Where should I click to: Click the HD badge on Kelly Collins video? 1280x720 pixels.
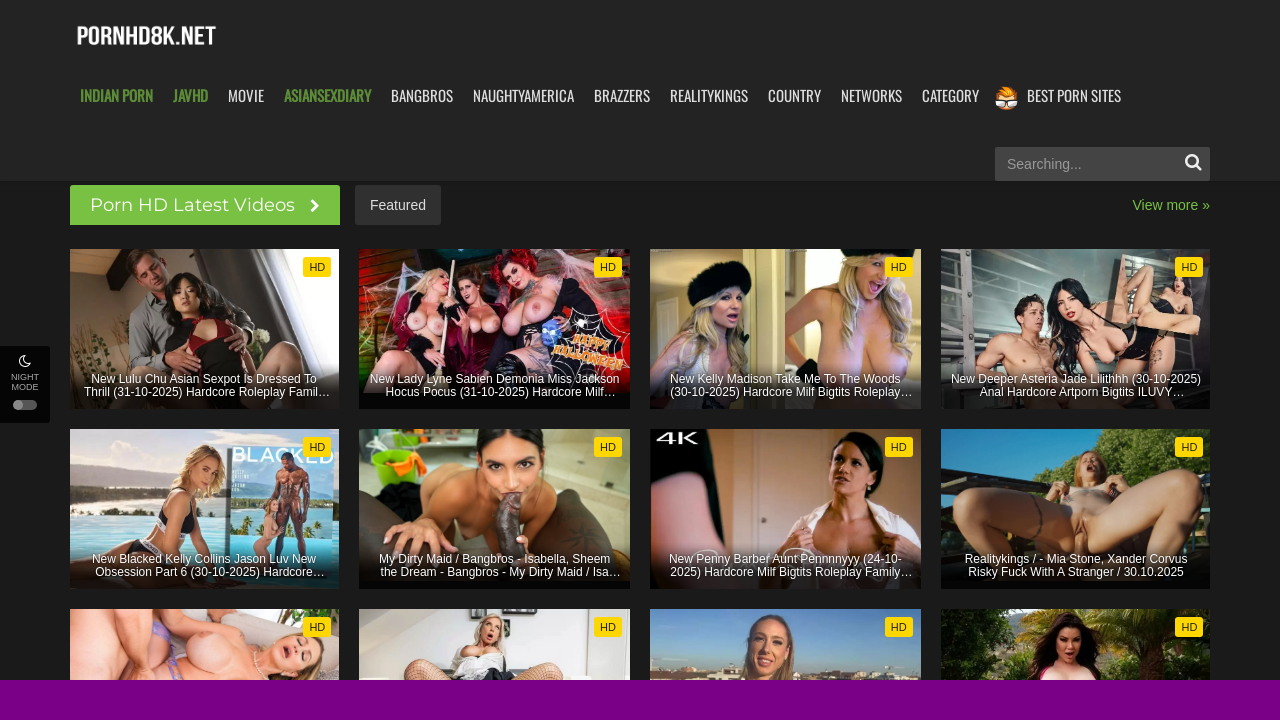317,447
